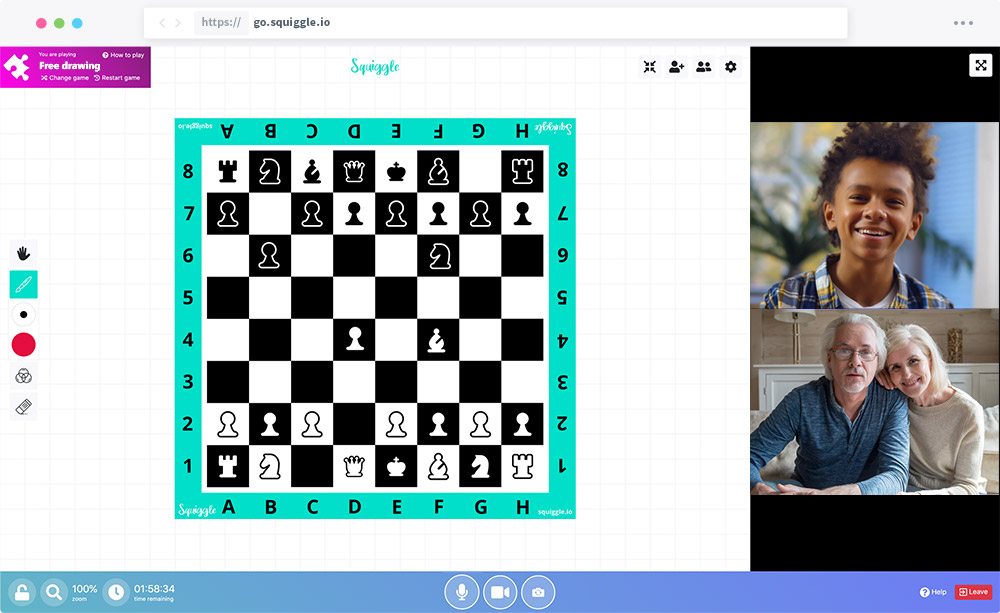Click the 100% zoom label
This screenshot has width=1000, height=613.
(x=84, y=589)
